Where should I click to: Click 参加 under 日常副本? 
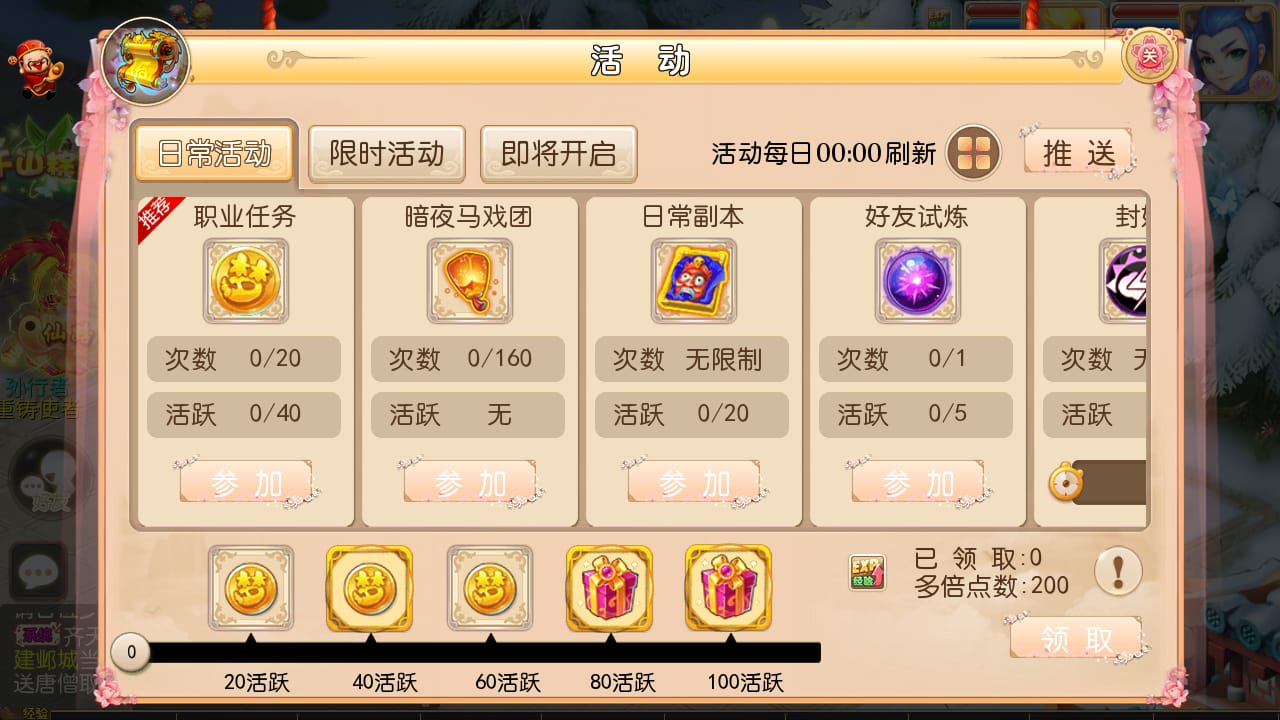(x=694, y=484)
